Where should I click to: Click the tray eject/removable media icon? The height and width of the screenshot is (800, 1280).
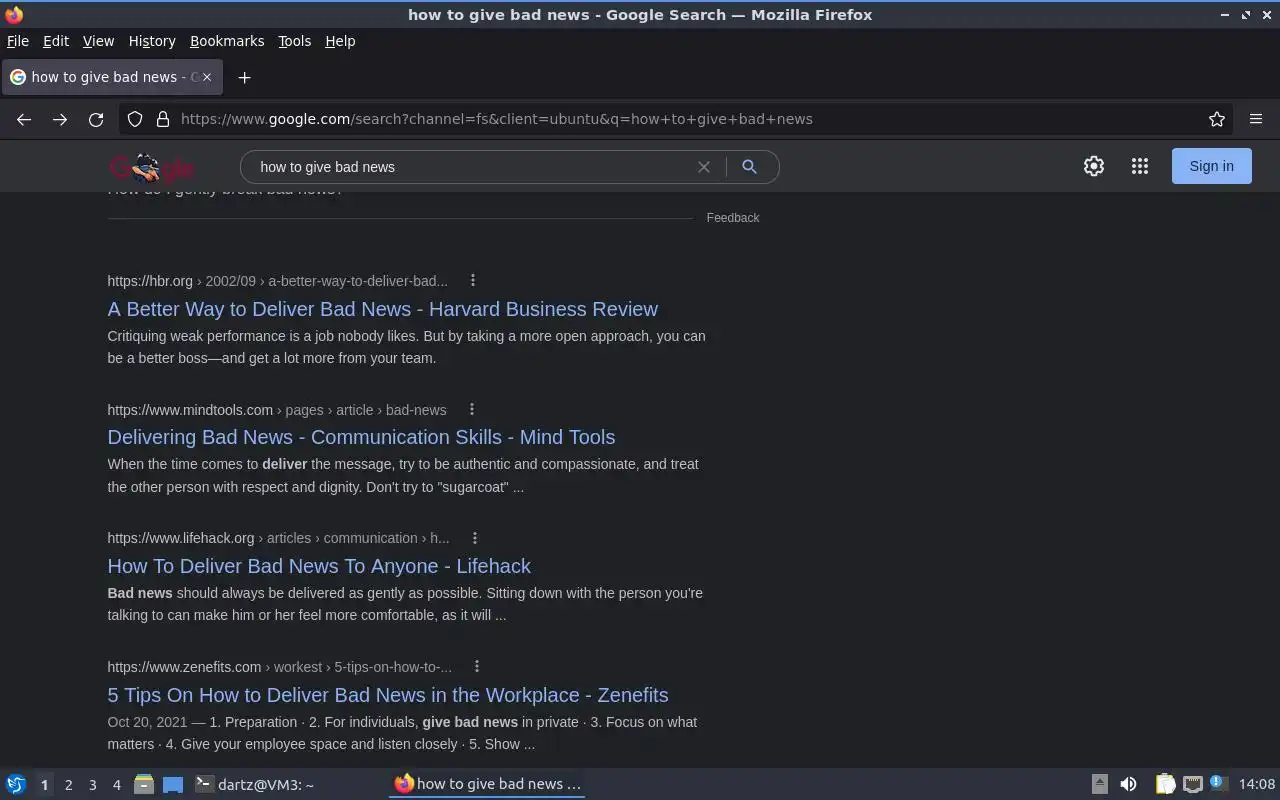click(x=1099, y=784)
